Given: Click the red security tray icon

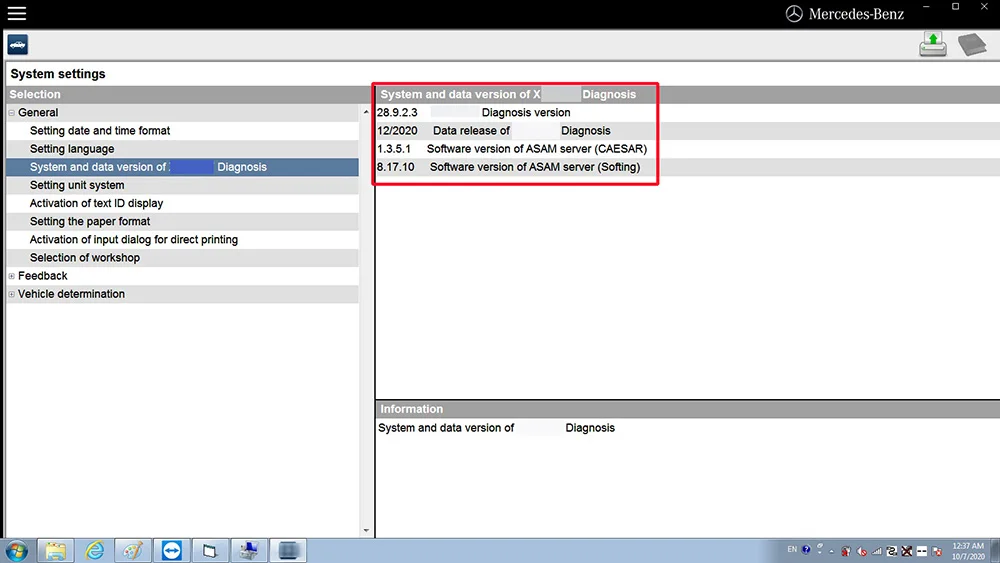Looking at the screenshot, I should [846, 552].
